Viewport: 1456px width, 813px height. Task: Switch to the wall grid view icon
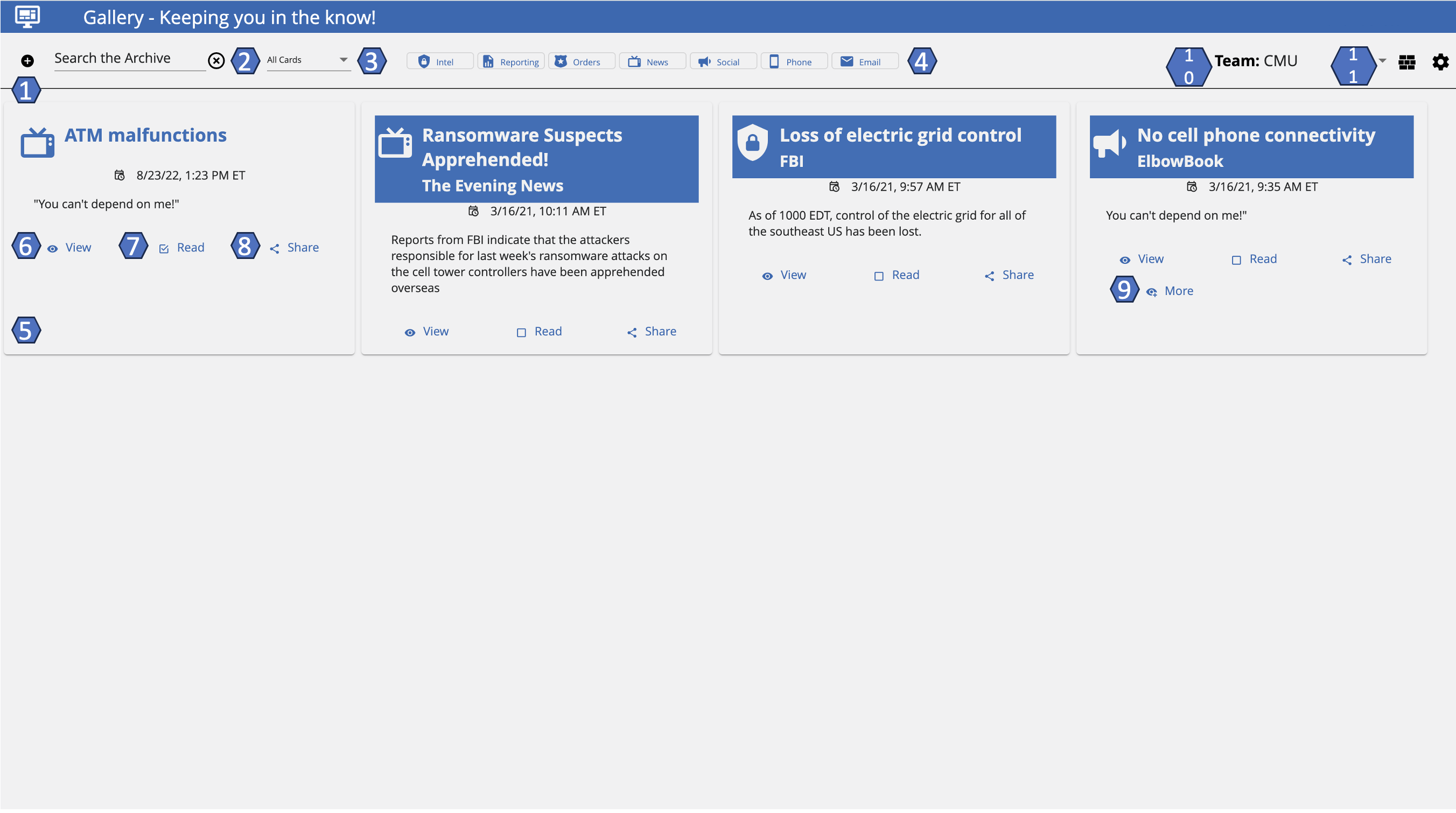pyautogui.click(x=1406, y=61)
